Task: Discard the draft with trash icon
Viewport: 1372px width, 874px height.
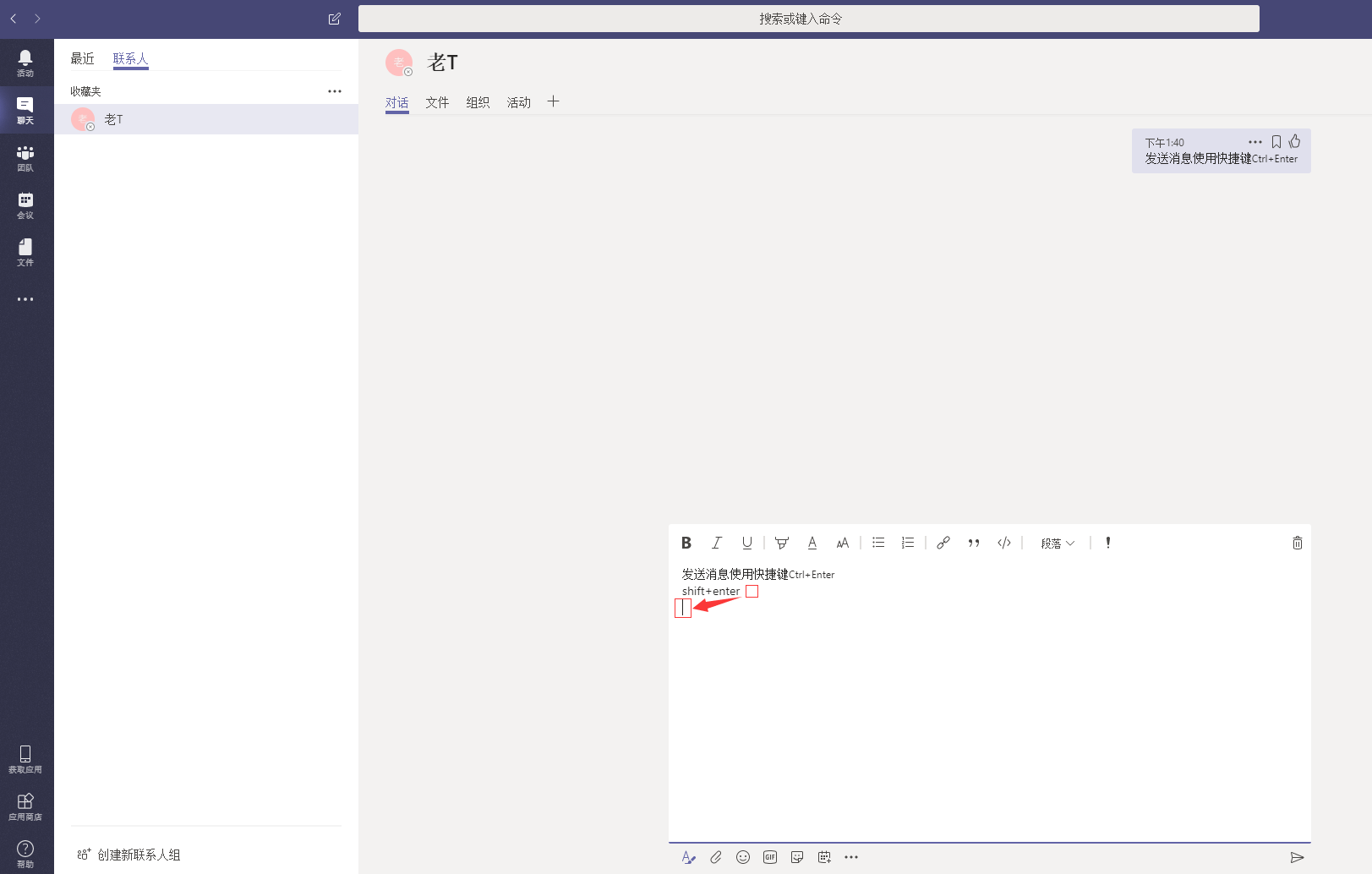Action: (1298, 543)
